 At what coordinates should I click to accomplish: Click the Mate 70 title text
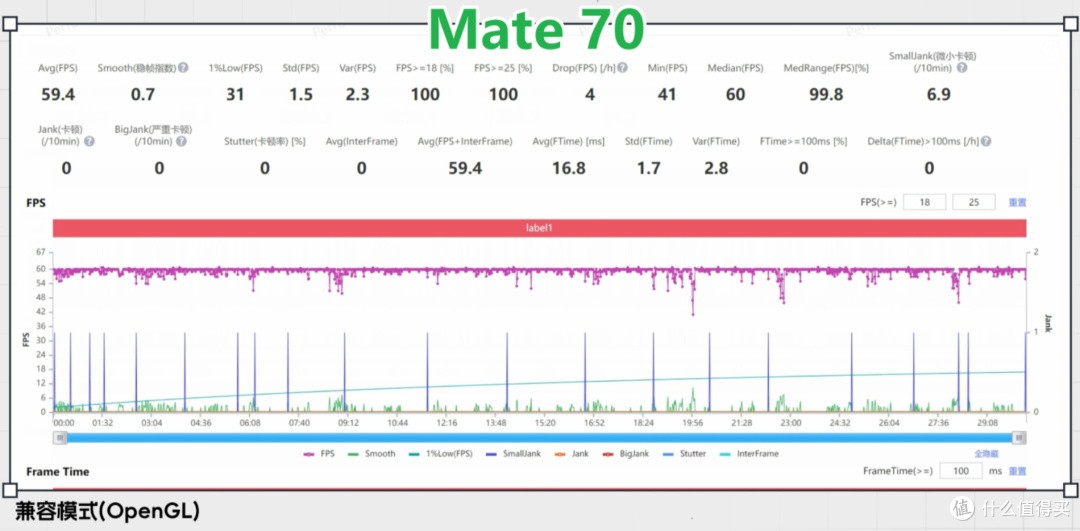pyautogui.click(x=538, y=29)
